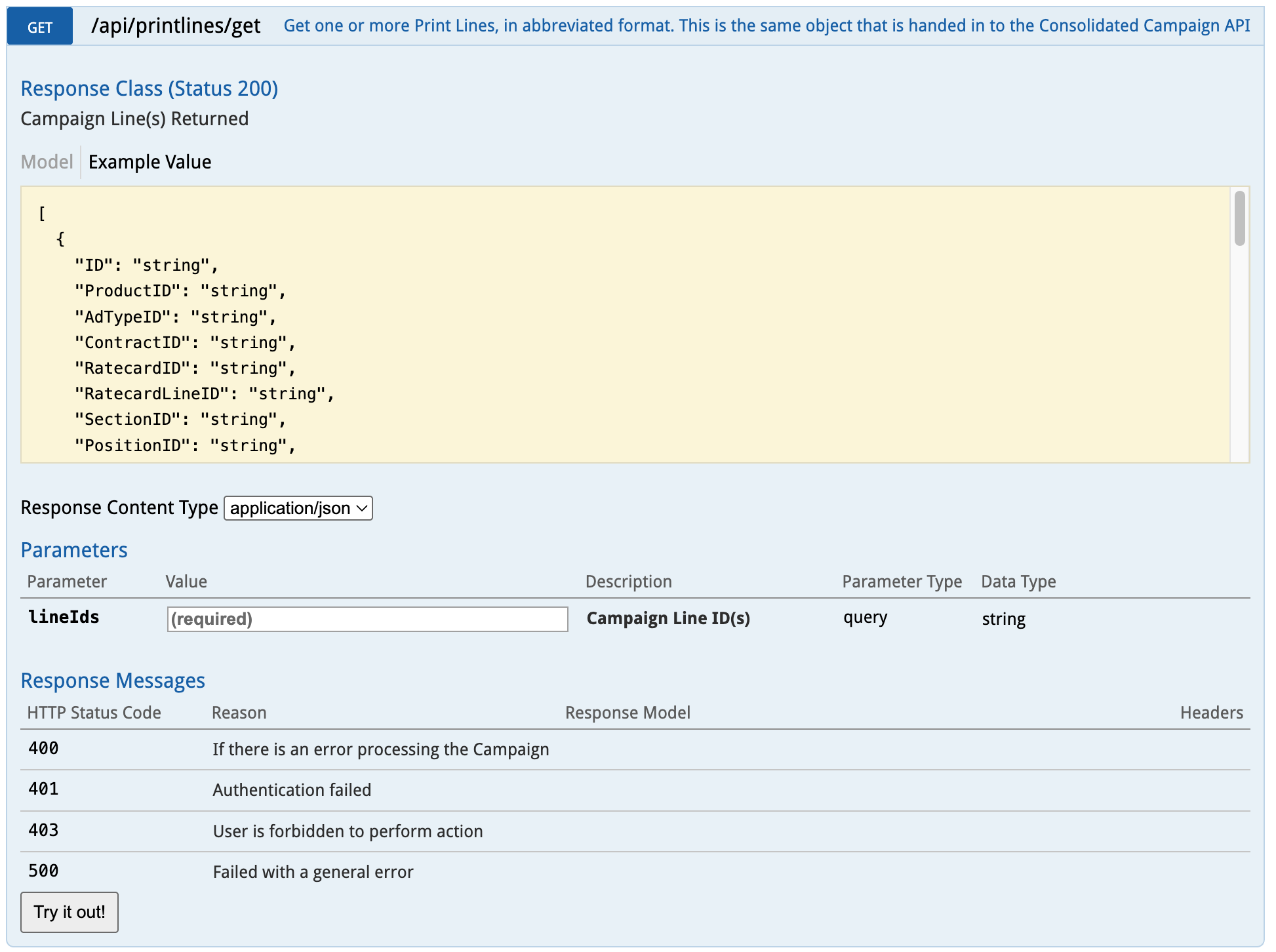Select the Example Value tab
Viewport: 1276px width, 952px height.
tap(150, 162)
